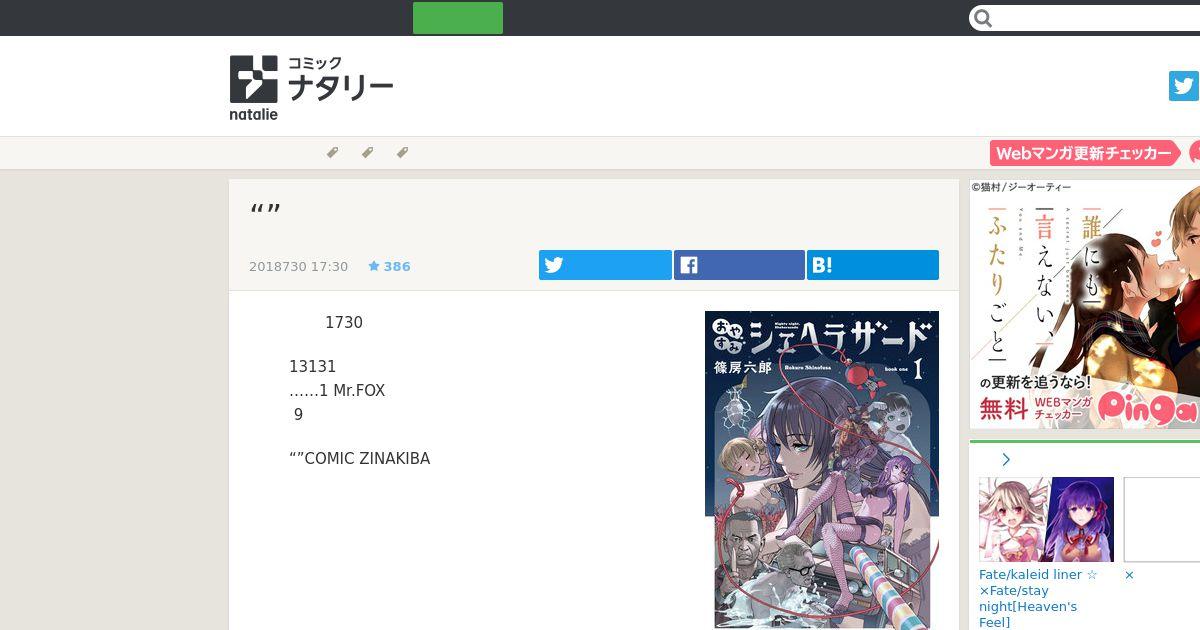
Task: Click the chevron arrow above Fate thumbnails
Action: click(x=1006, y=460)
